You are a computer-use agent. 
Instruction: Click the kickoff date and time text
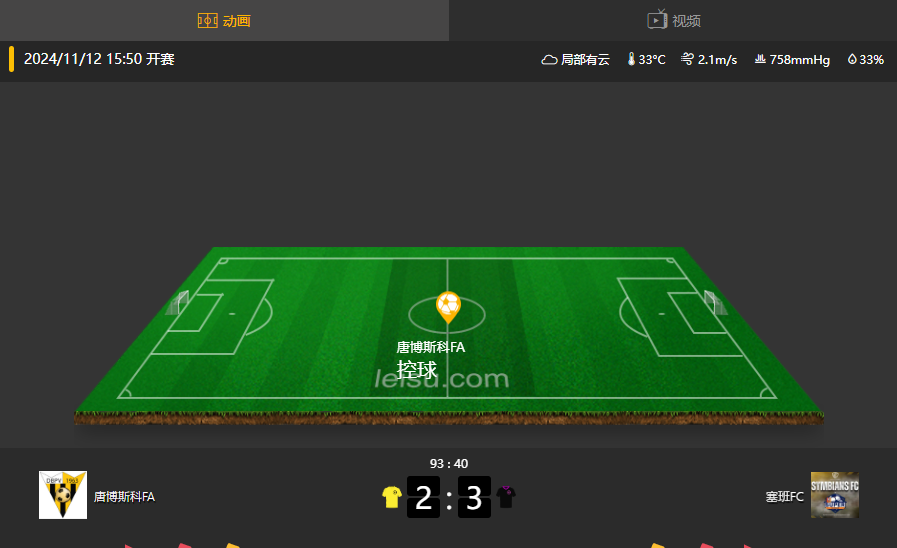[x=99, y=59]
